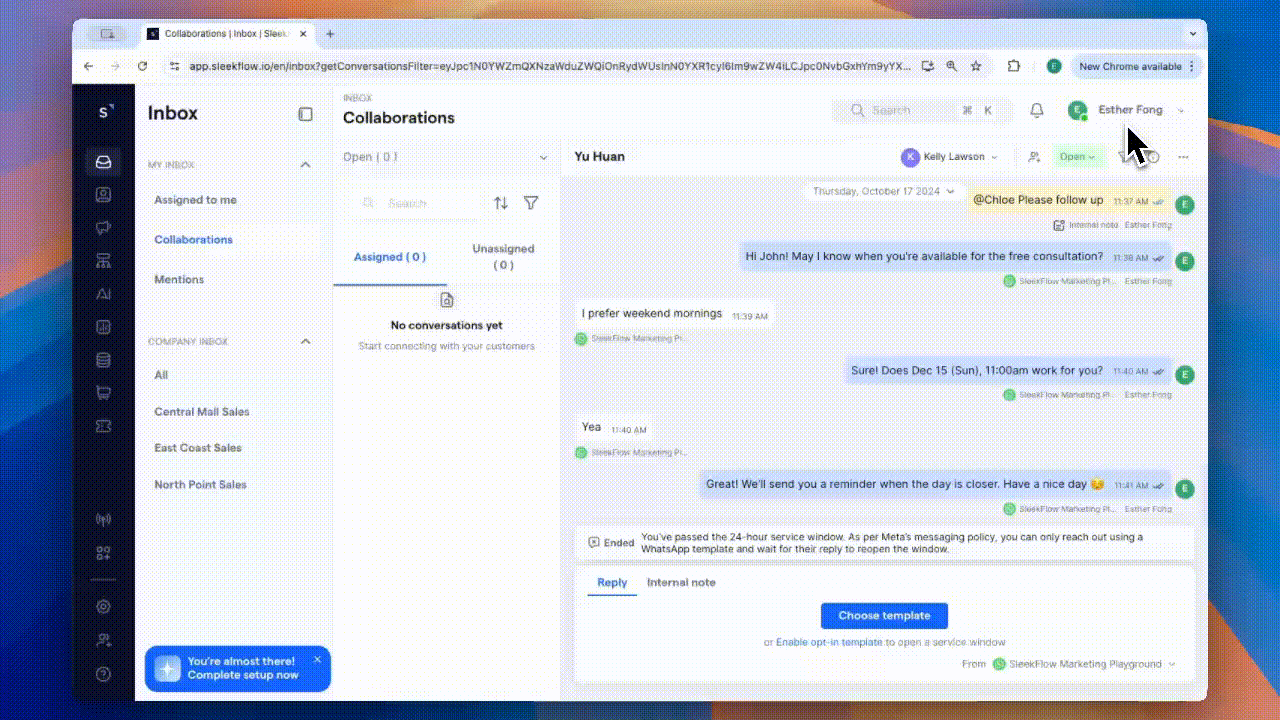Open the Inbox icon in the sidebar

coord(103,162)
